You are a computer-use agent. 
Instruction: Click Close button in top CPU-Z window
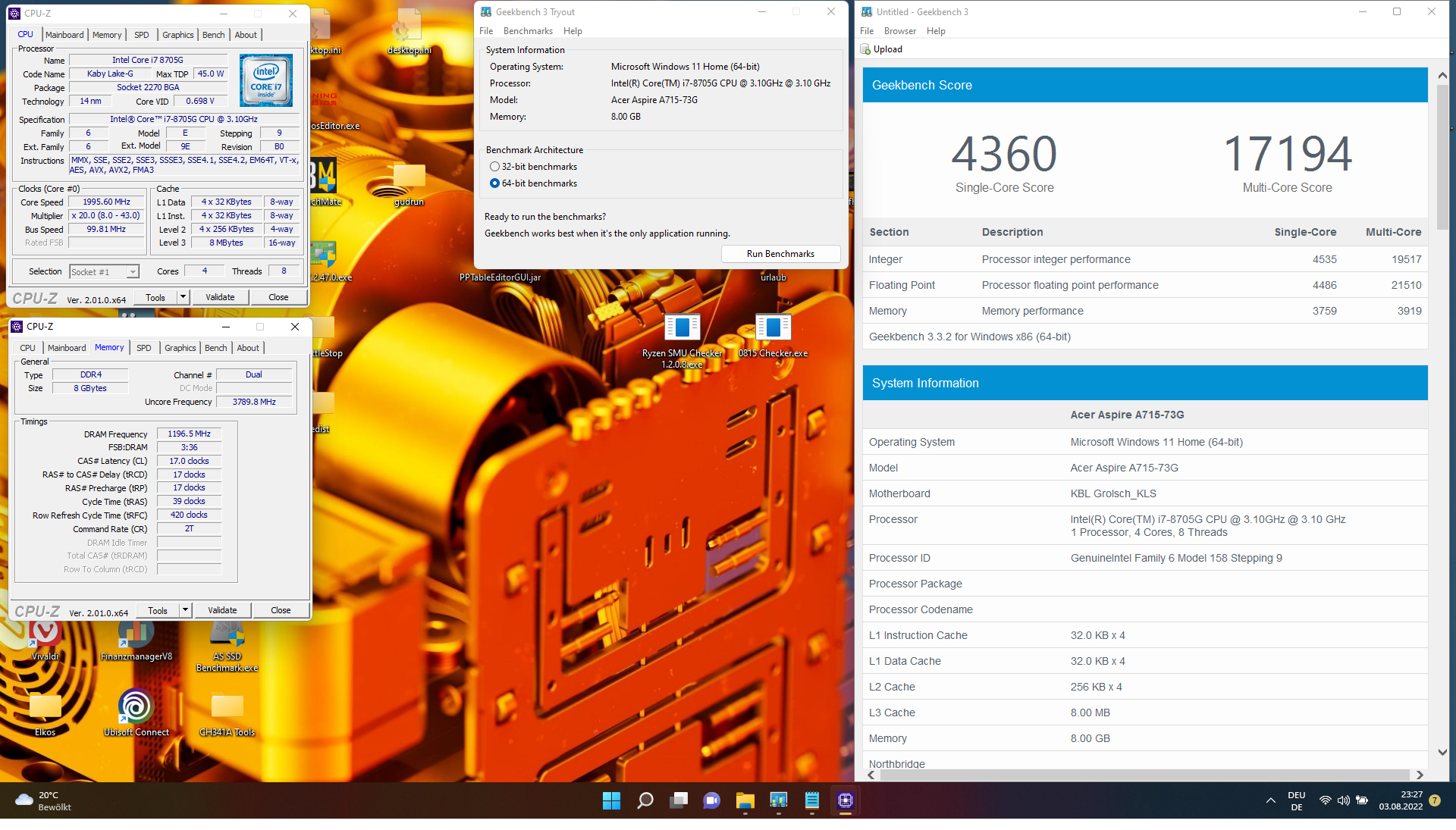coord(278,298)
